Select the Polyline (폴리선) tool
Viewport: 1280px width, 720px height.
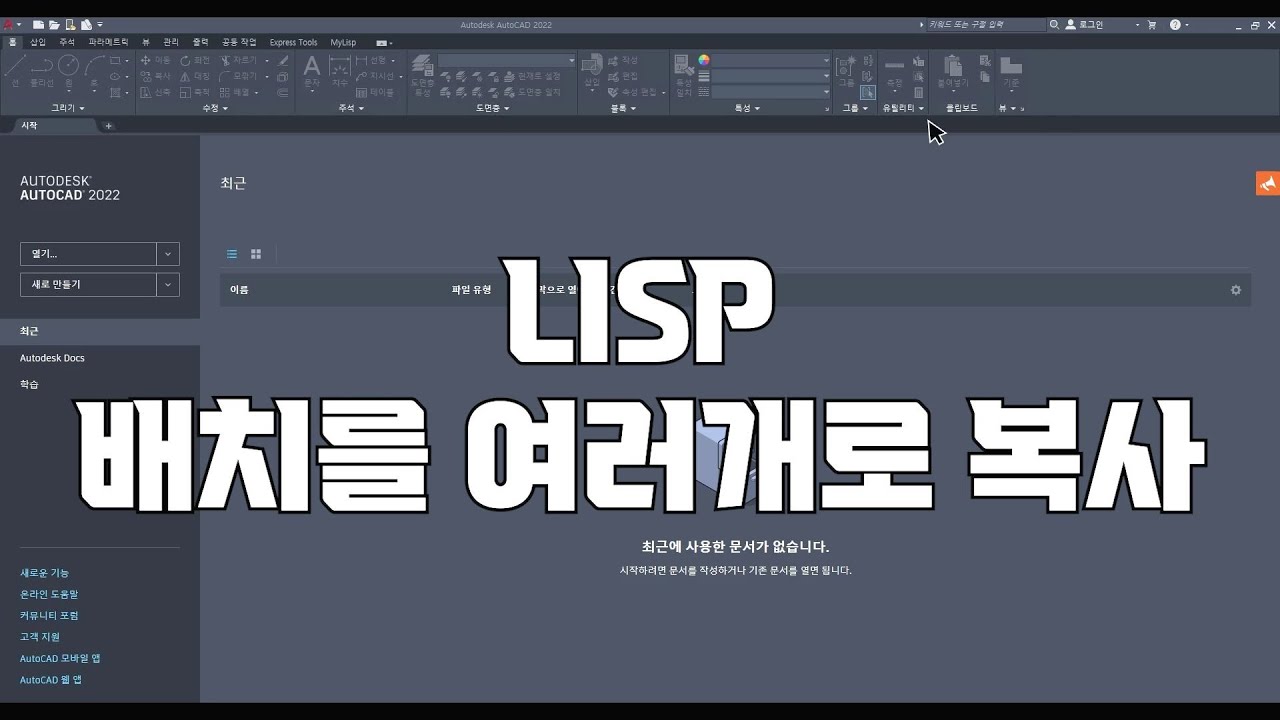42,72
